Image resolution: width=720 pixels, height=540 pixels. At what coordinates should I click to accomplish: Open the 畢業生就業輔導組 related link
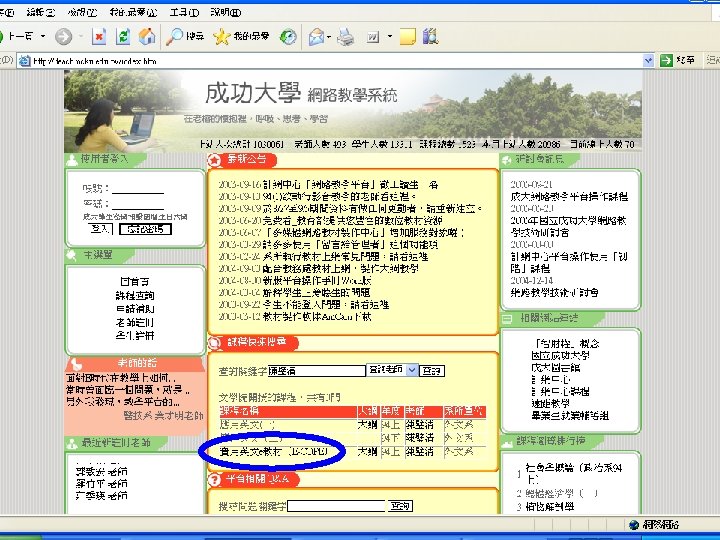(570, 415)
